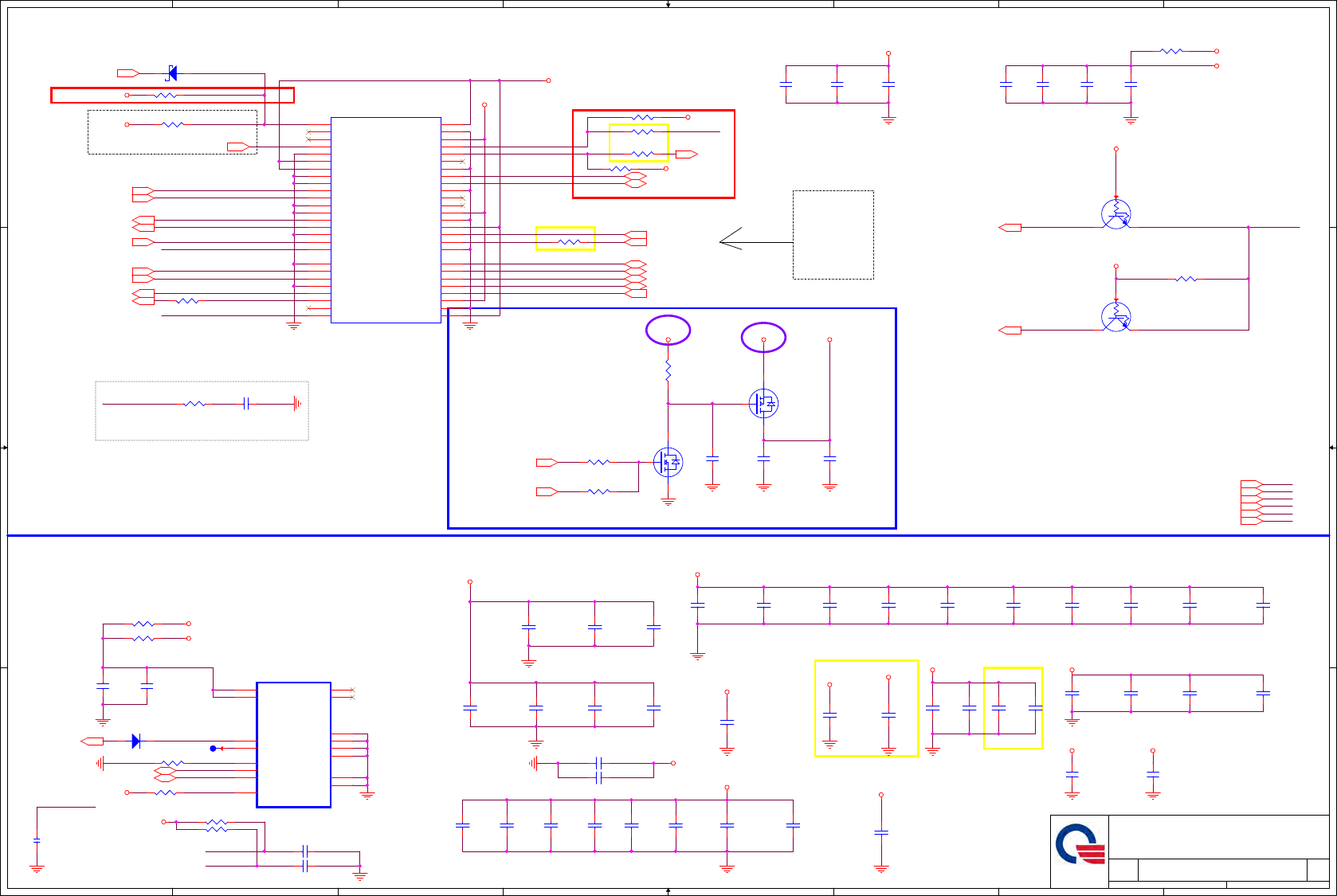Select the blue-outlined IC component body
Viewport: 1337px width, 896px height.
click(x=293, y=745)
